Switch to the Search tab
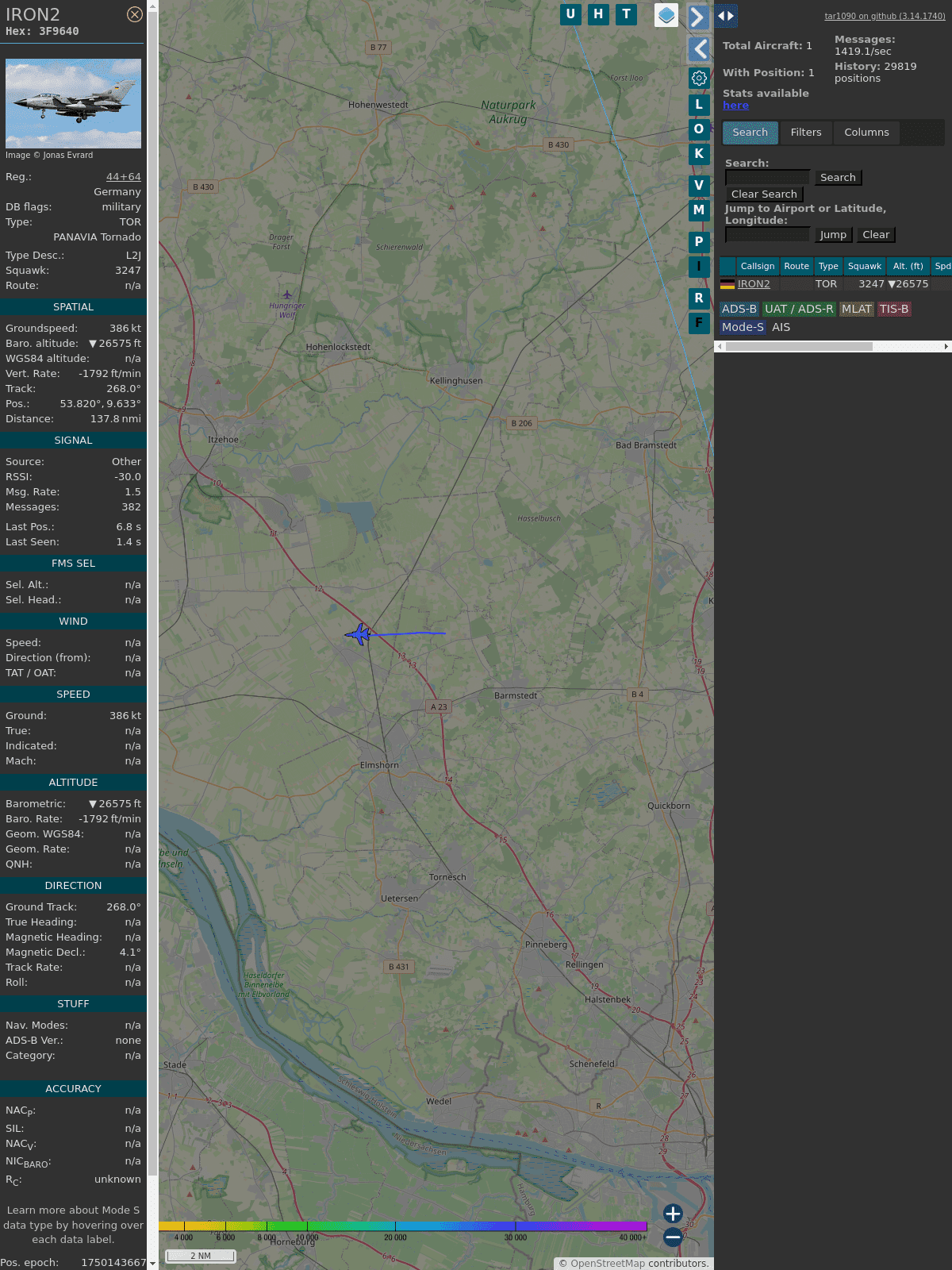Screen dimensions: 952x1270 750,133
